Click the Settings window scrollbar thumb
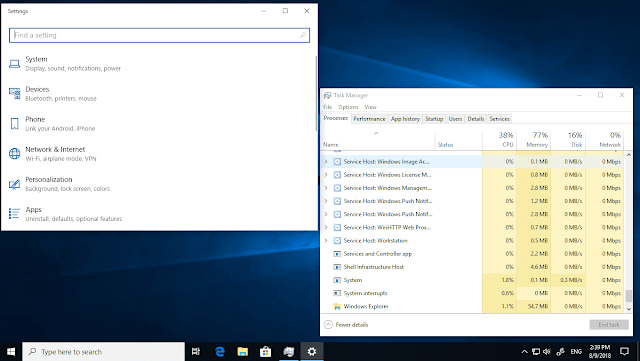 [x=316, y=93]
